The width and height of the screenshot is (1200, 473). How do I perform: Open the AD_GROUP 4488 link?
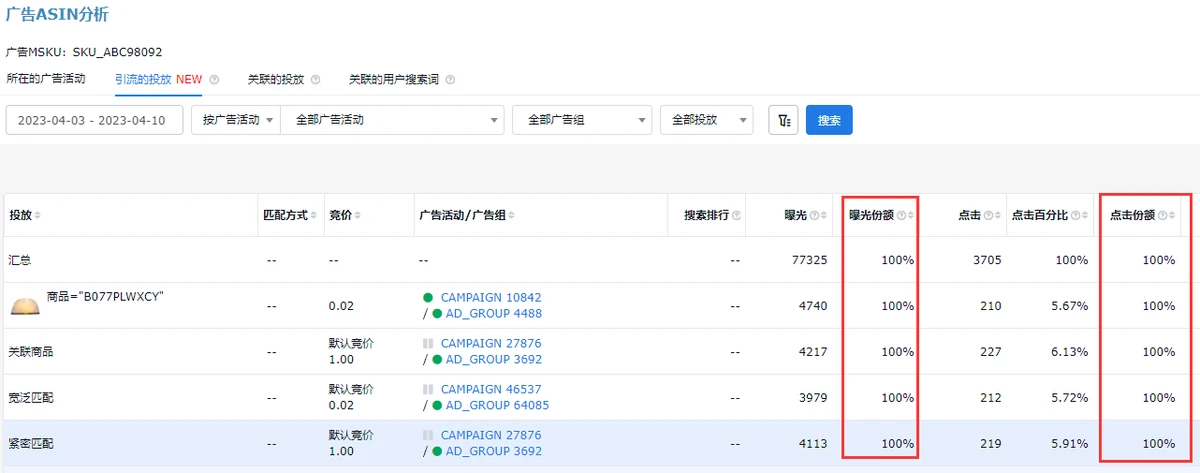coord(493,314)
